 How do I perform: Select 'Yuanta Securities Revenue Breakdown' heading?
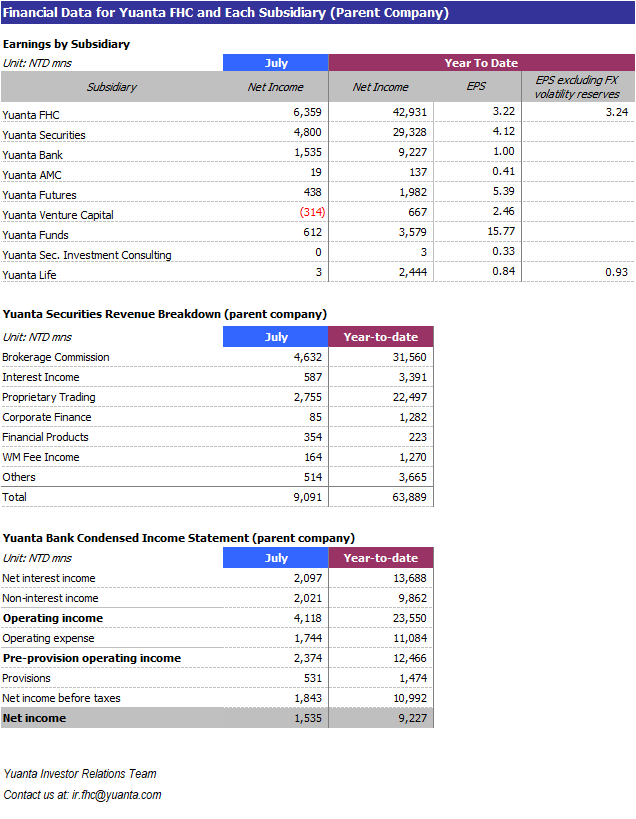pos(164,314)
